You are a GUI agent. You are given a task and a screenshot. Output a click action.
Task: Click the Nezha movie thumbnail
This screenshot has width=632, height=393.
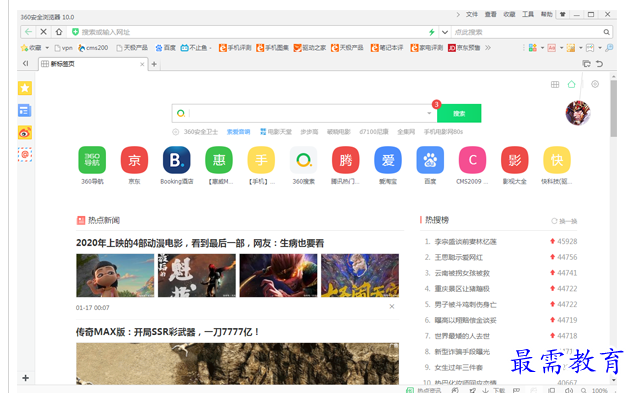[x=115, y=275]
